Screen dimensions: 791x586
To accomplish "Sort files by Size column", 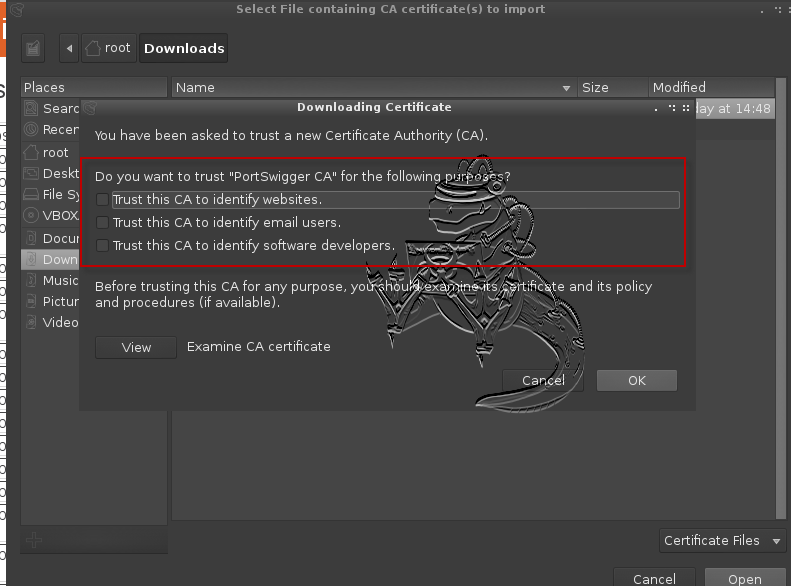I will tap(612, 87).
